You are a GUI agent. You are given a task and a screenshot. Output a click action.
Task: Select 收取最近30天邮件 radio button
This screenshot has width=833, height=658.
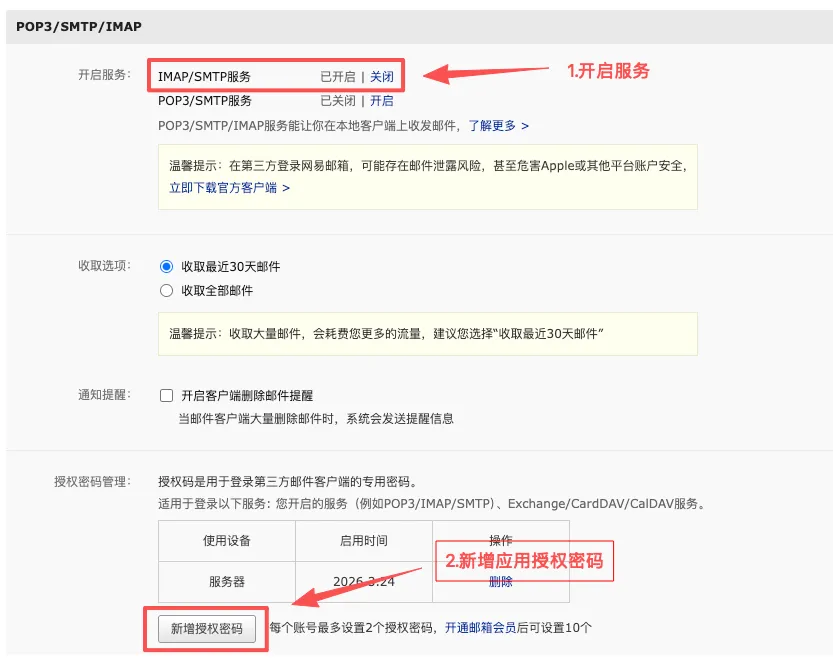coord(166,266)
